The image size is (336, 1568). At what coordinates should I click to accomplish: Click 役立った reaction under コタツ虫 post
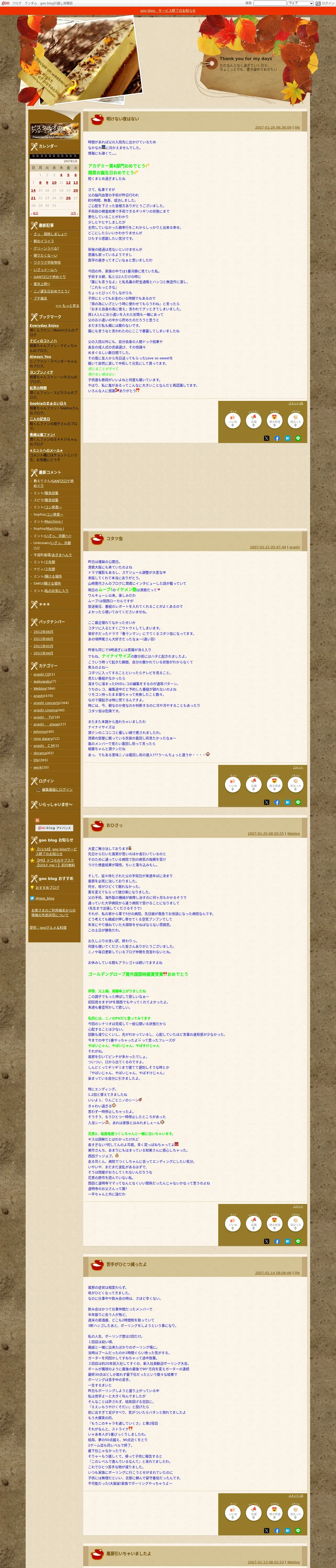(x=296, y=785)
